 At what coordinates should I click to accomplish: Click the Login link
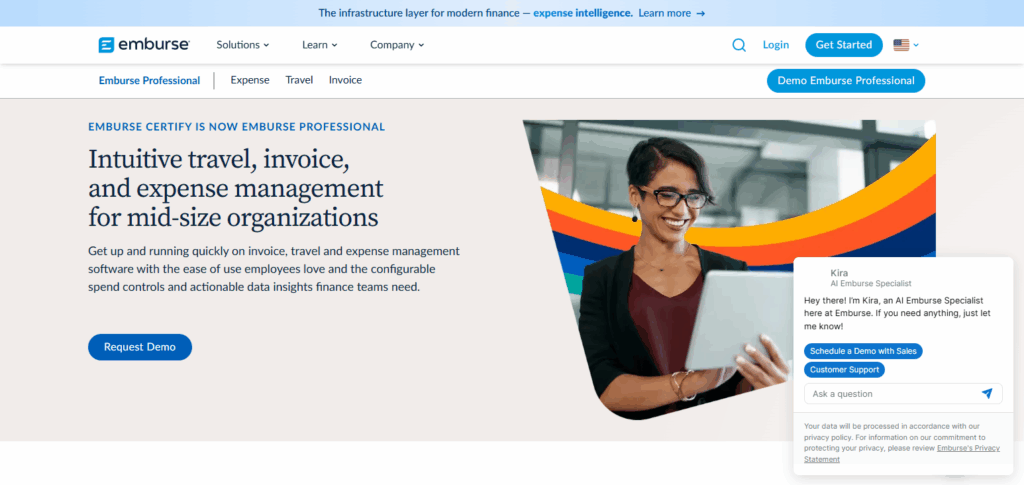(x=776, y=45)
